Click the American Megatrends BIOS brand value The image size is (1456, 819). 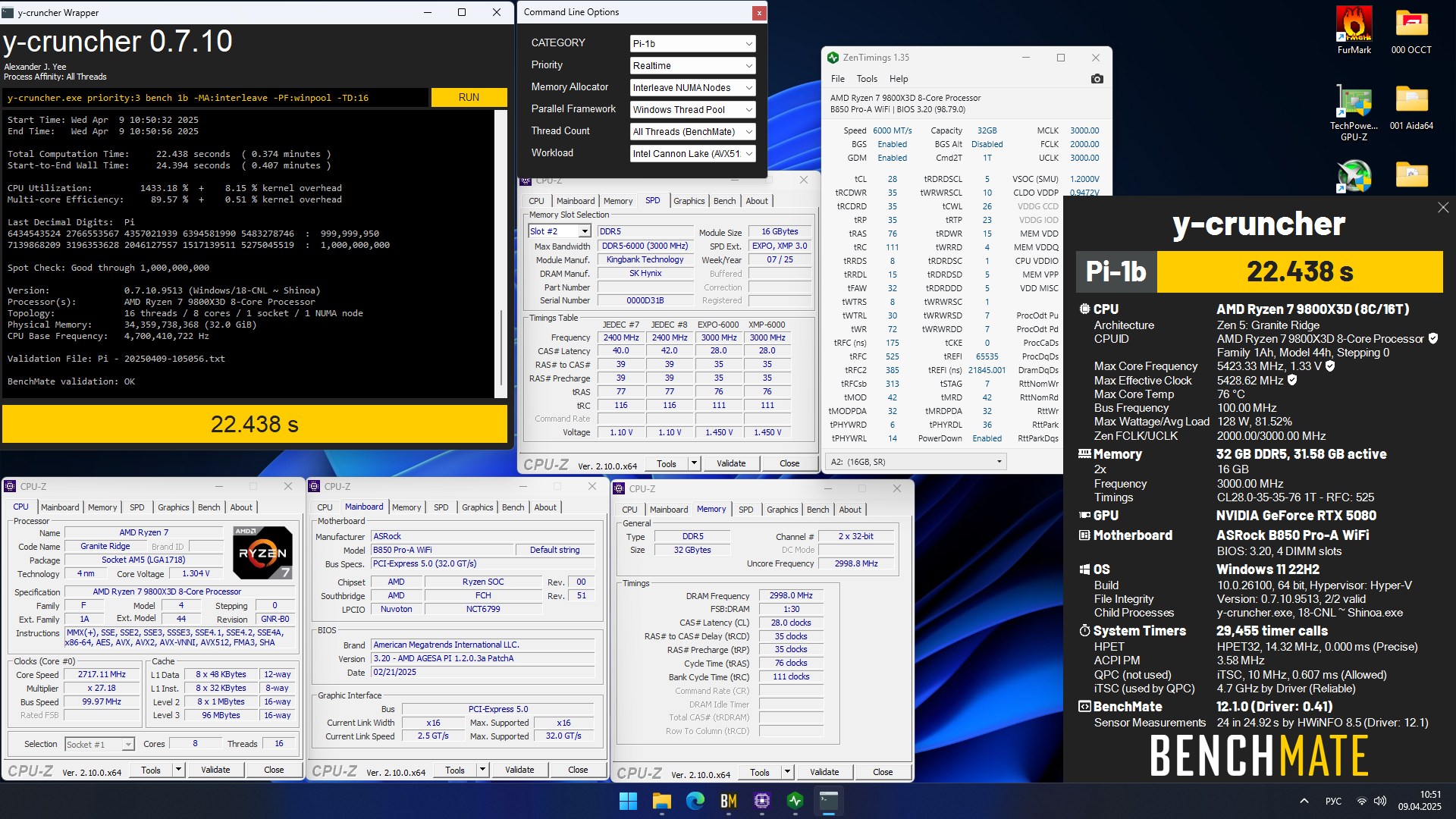[482, 645]
